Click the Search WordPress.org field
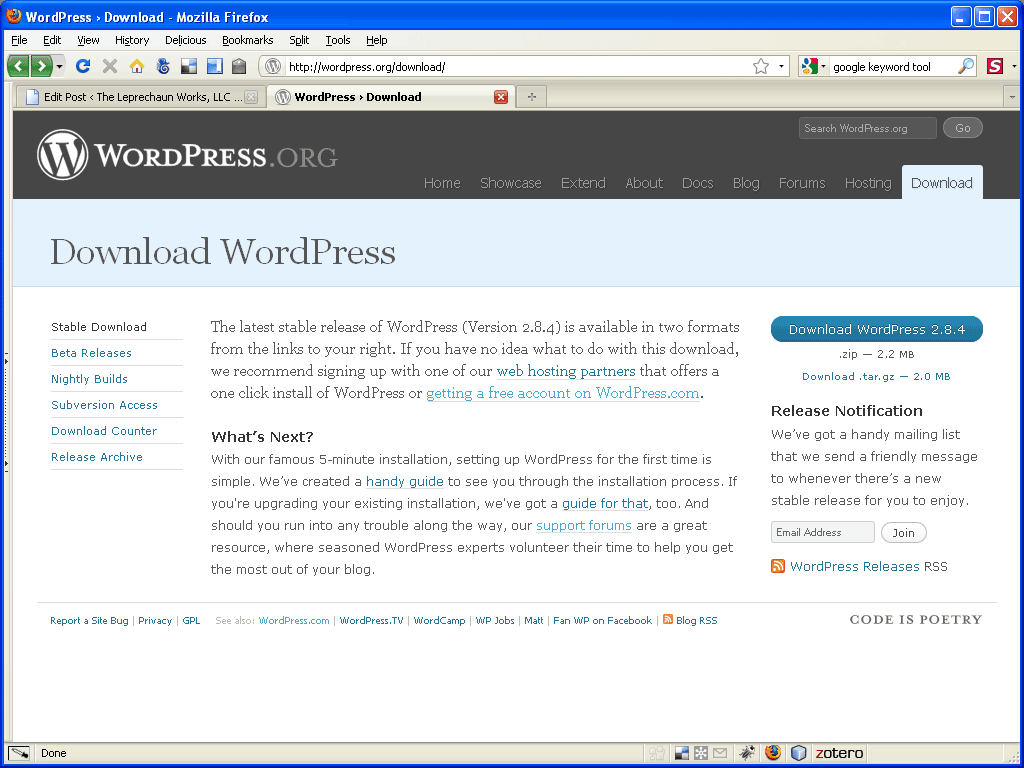This screenshot has width=1024, height=768. coord(867,128)
